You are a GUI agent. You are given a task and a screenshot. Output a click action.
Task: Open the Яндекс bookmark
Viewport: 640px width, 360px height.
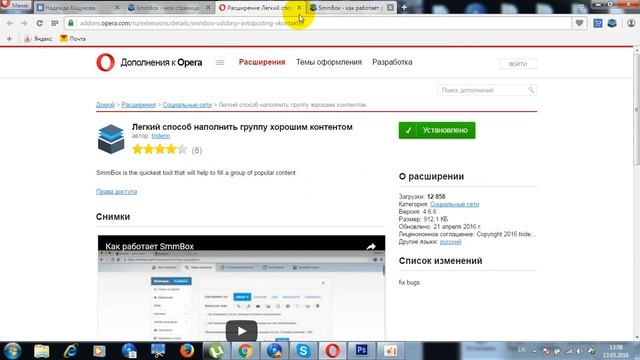point(38,39)
